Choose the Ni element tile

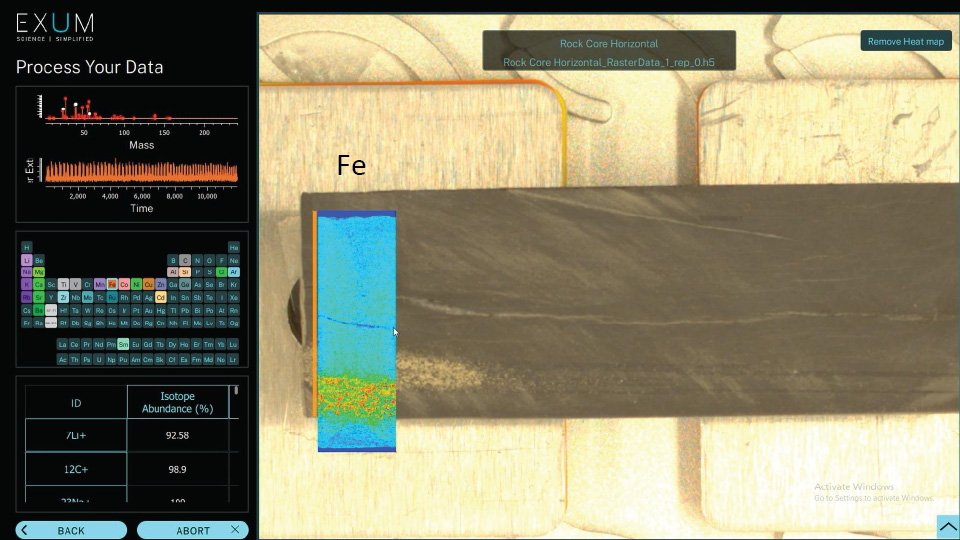pos(137,284)
